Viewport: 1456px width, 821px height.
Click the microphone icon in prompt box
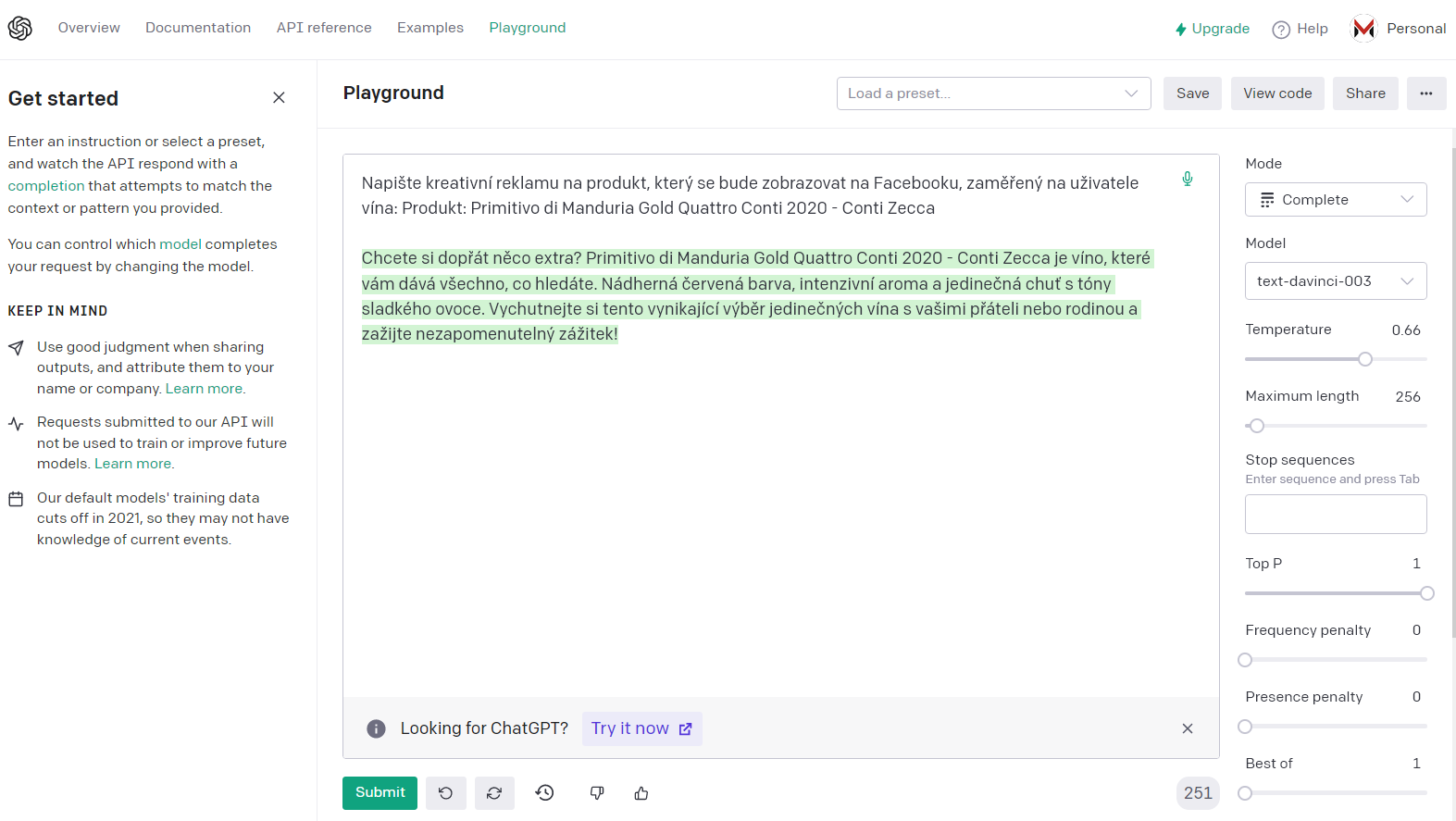pyautogui.click(x=1188, y=179)
